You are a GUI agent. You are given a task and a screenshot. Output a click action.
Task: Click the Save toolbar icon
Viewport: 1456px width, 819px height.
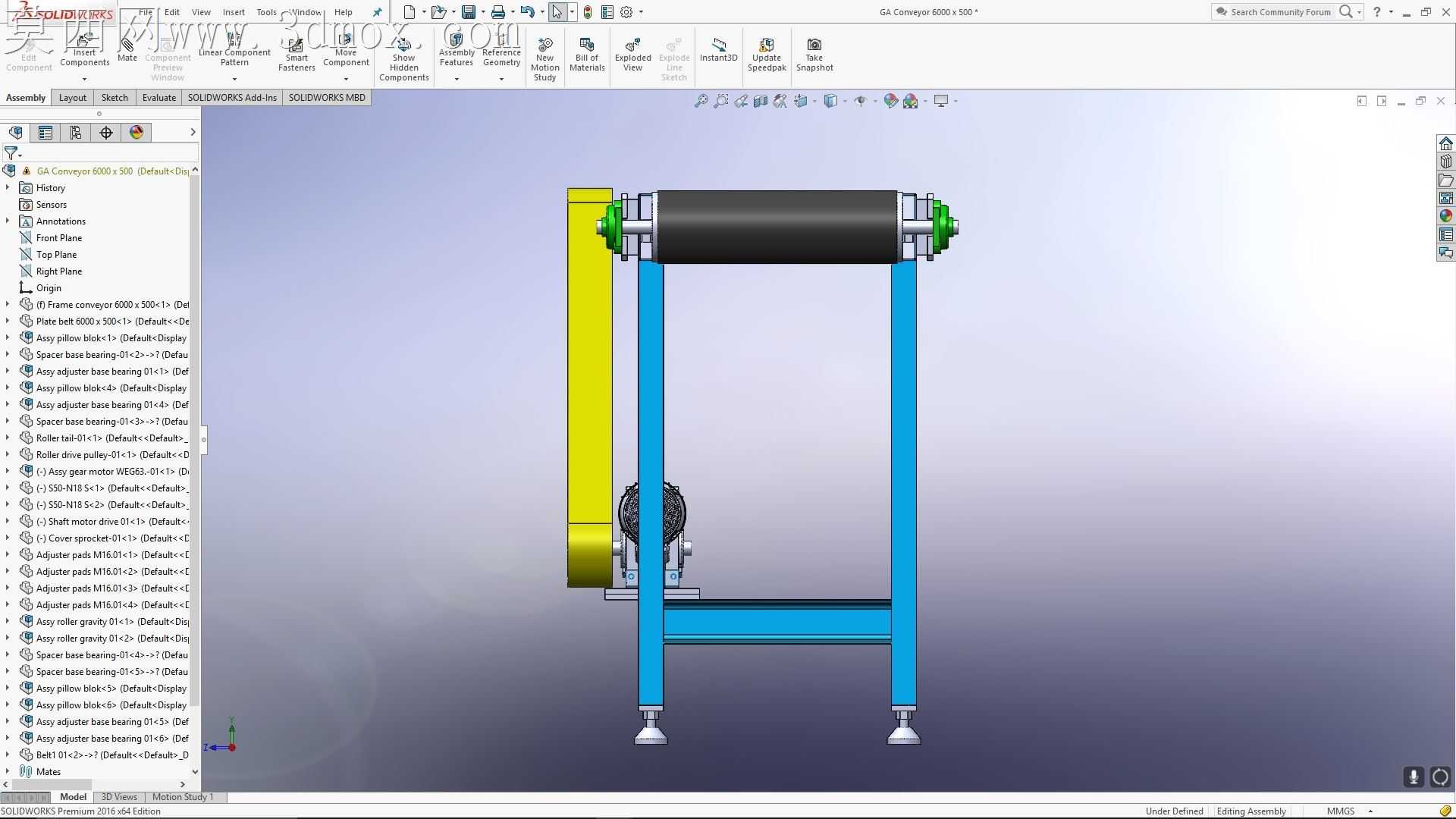469,12
